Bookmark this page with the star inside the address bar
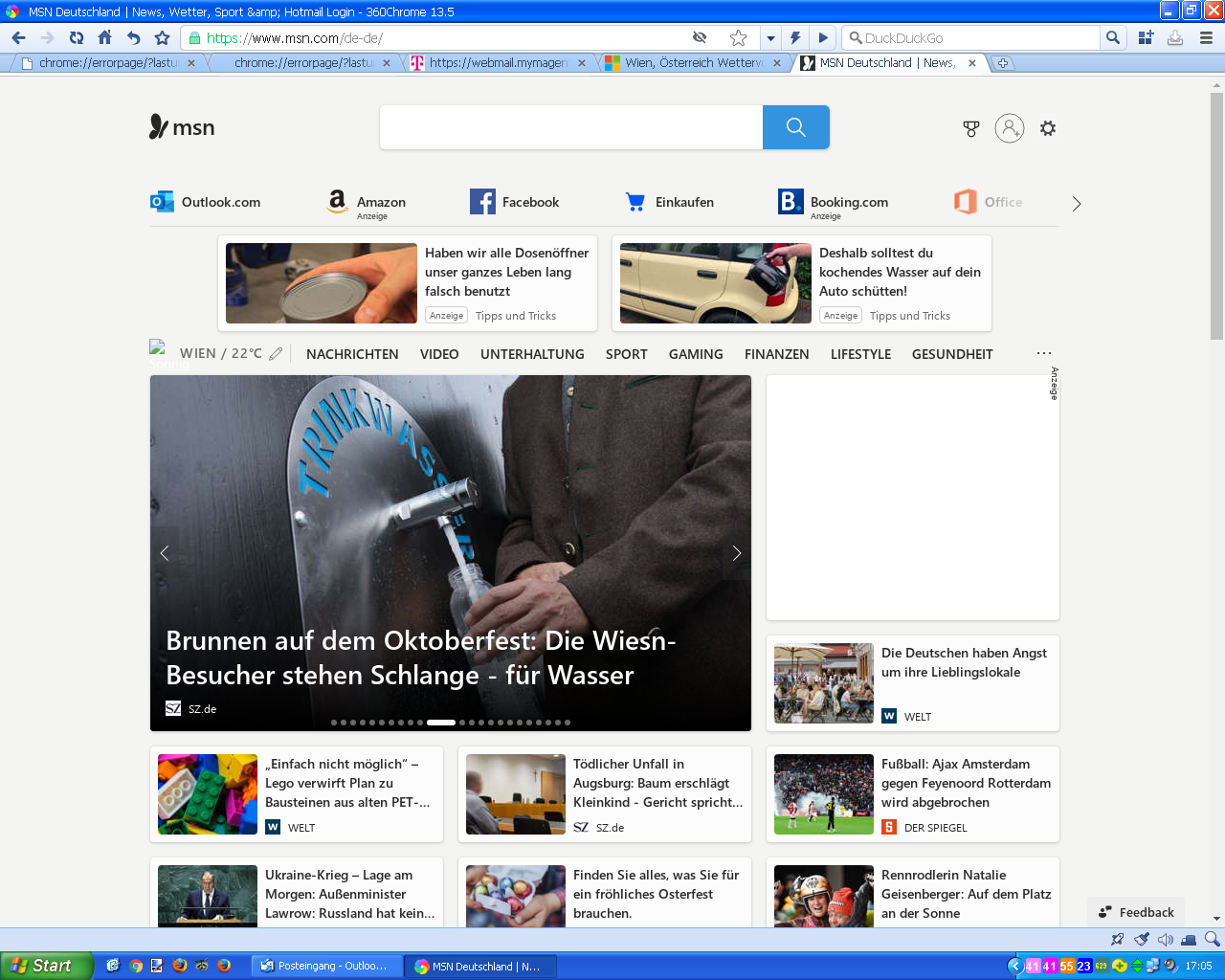The width and height of the screenshot is (1225, 980). (x=738, y=38)
